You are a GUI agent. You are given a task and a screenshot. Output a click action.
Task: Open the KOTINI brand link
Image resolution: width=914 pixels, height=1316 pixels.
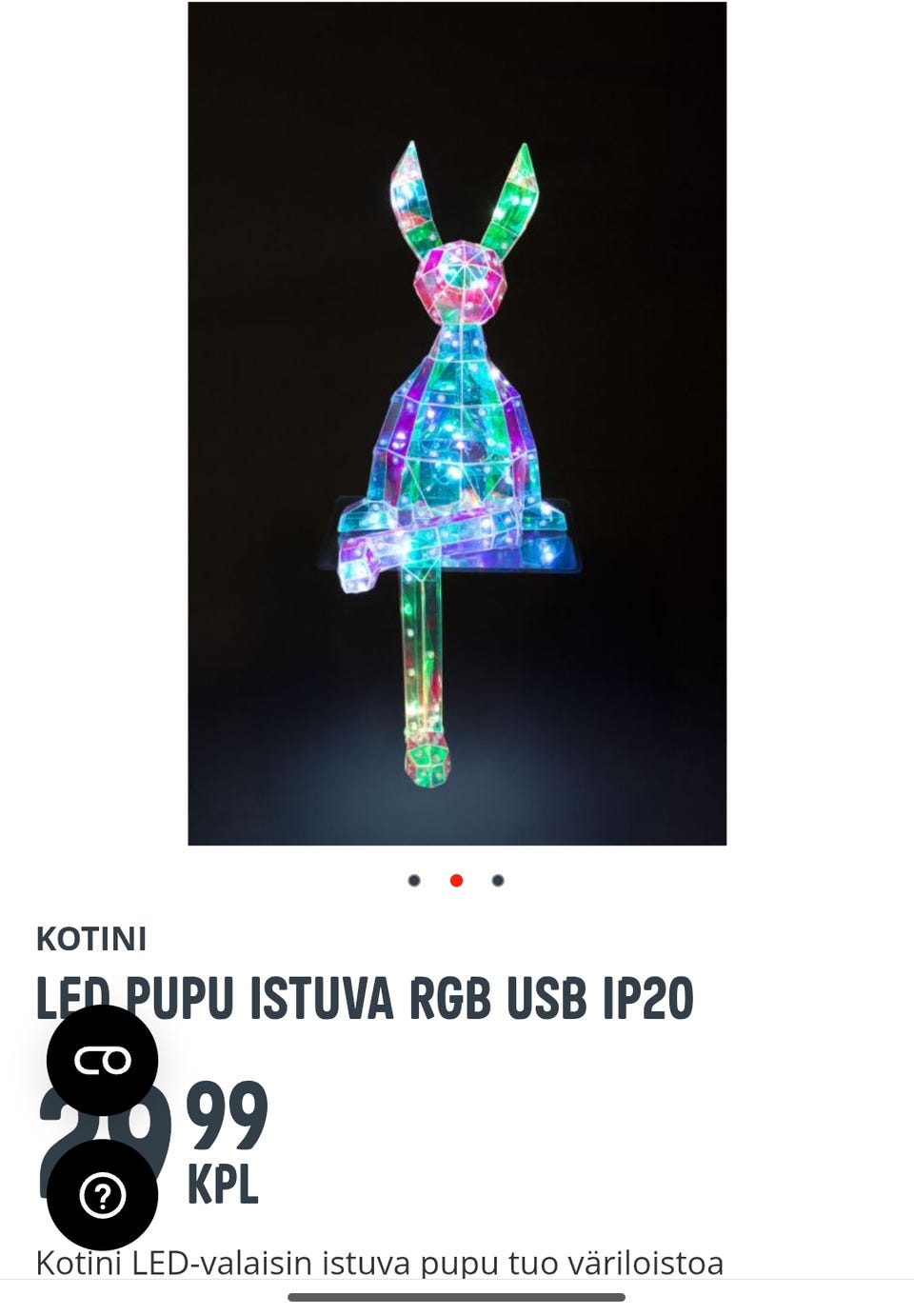coord(91,939)
